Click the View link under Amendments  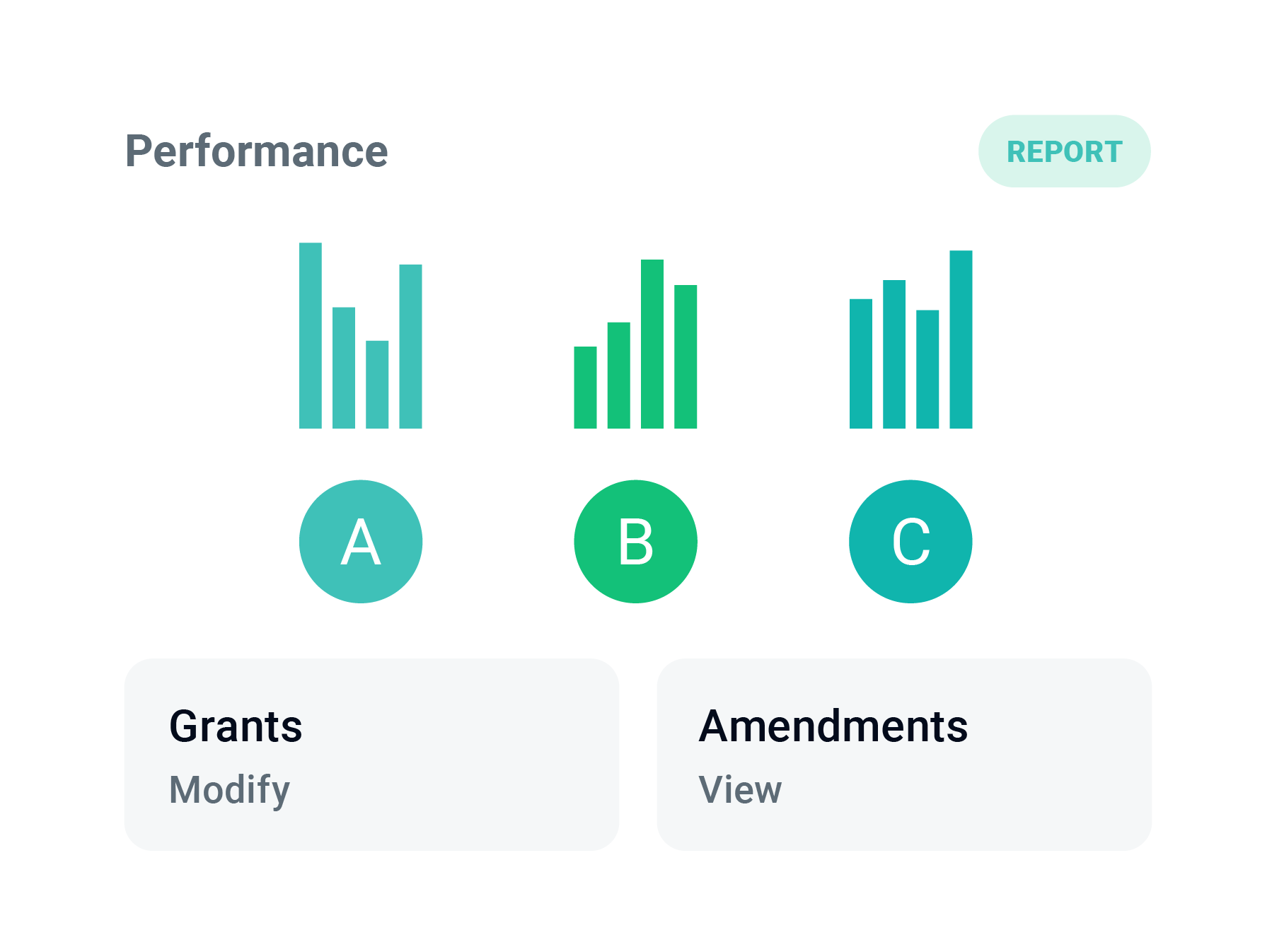741,789
